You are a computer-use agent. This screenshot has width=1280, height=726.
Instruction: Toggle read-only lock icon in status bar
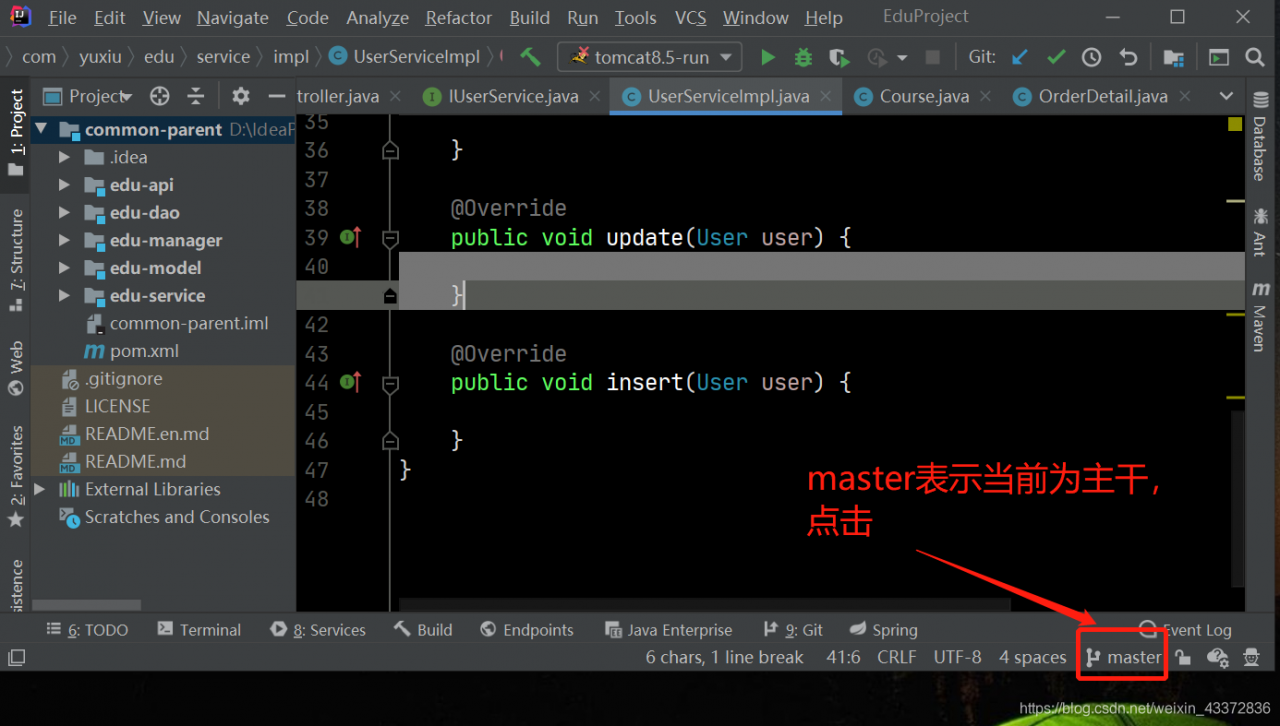(x=1183, y=657)
